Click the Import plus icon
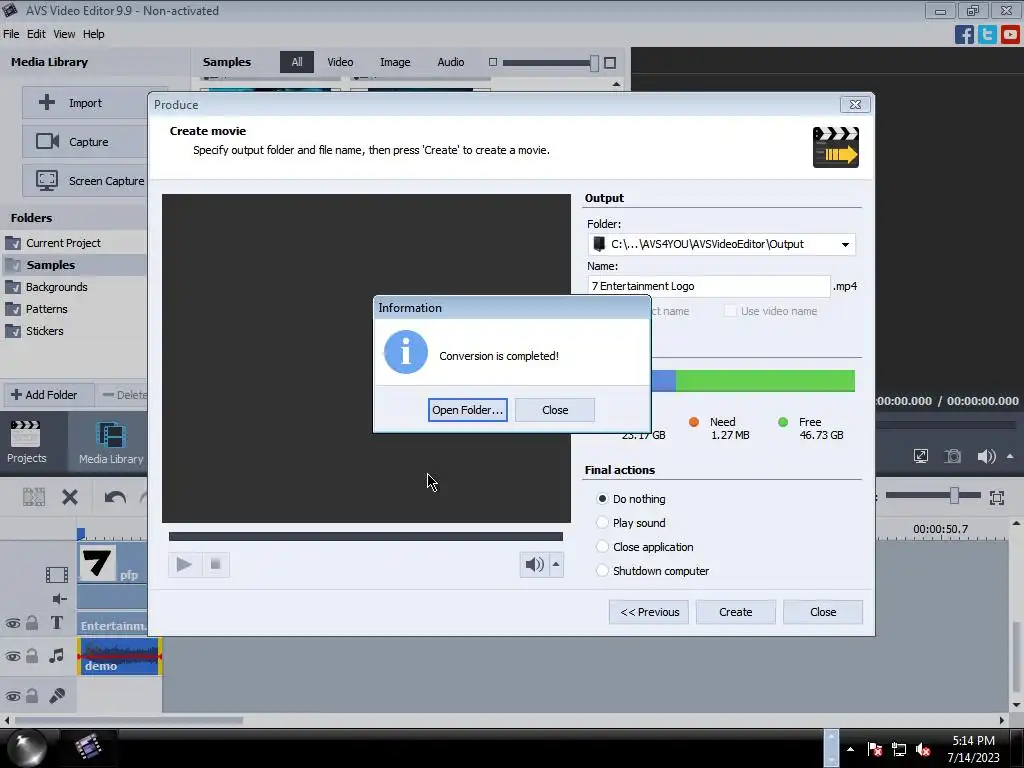The height and width of the screenshot is (768, 1024). point(47,102)
